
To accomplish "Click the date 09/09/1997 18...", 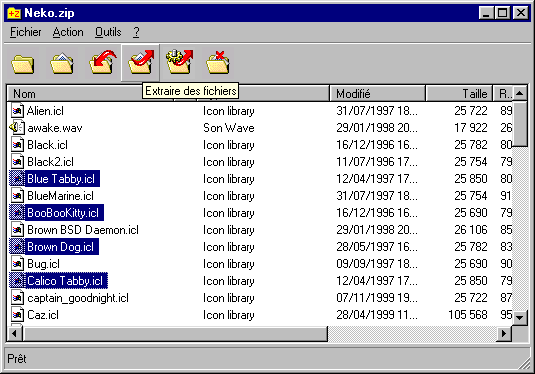I will (x=377, y=264).
